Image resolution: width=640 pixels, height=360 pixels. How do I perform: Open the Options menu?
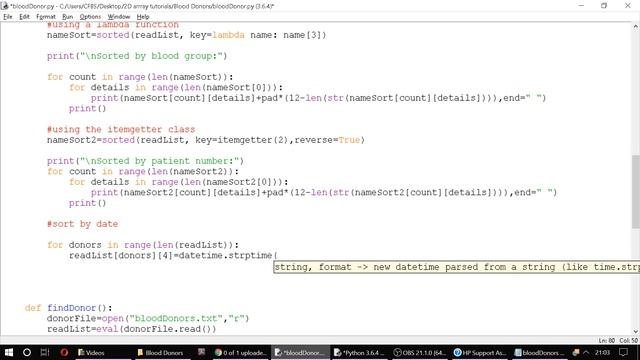pyautogui.click(x=90, y=17)
